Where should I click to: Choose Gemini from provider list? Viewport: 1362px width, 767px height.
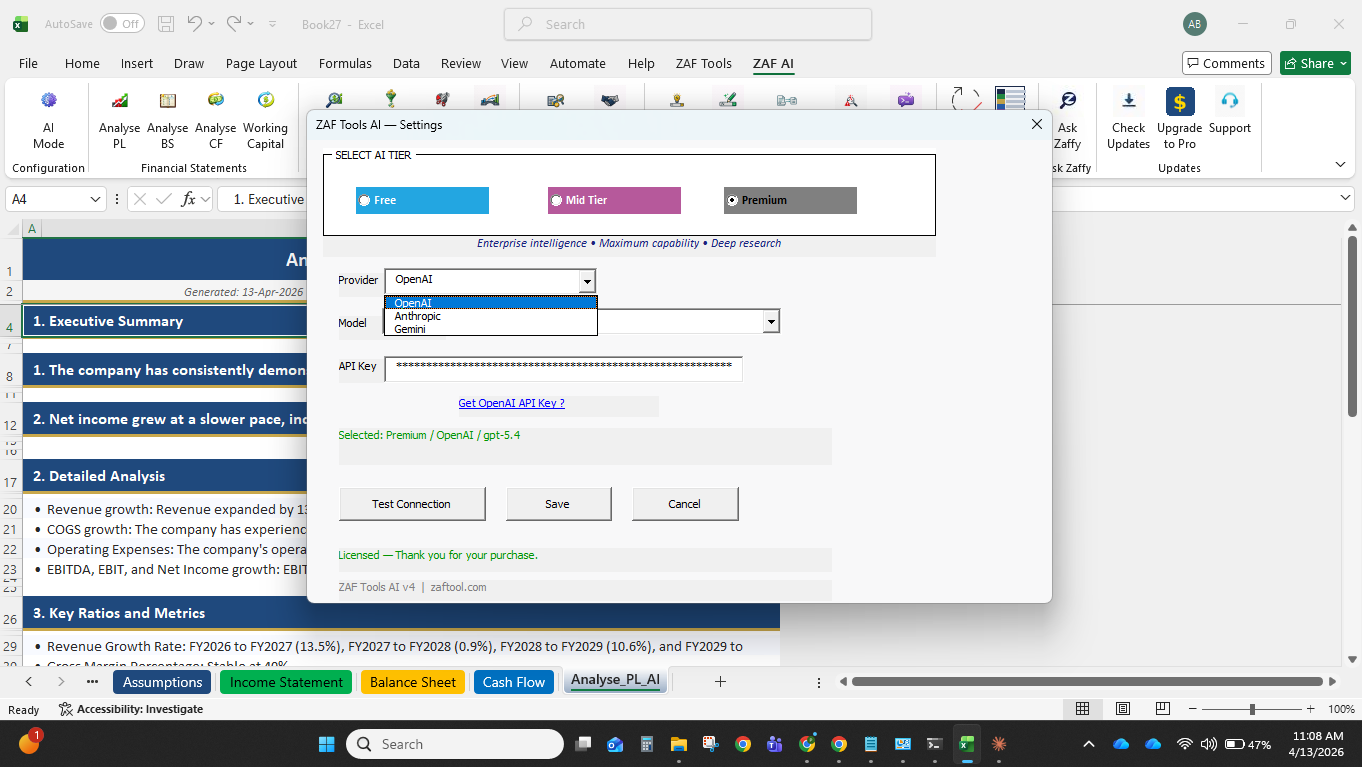pos(490,329)
